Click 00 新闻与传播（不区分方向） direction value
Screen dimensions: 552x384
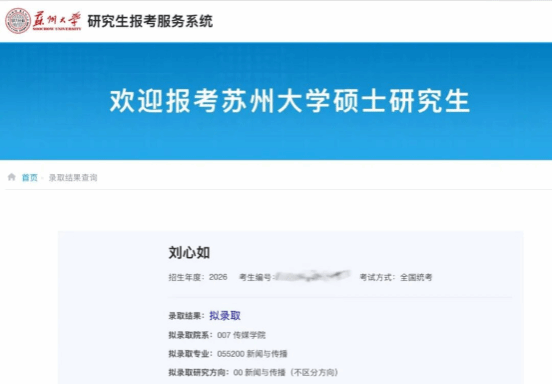[x=286, y=372]
